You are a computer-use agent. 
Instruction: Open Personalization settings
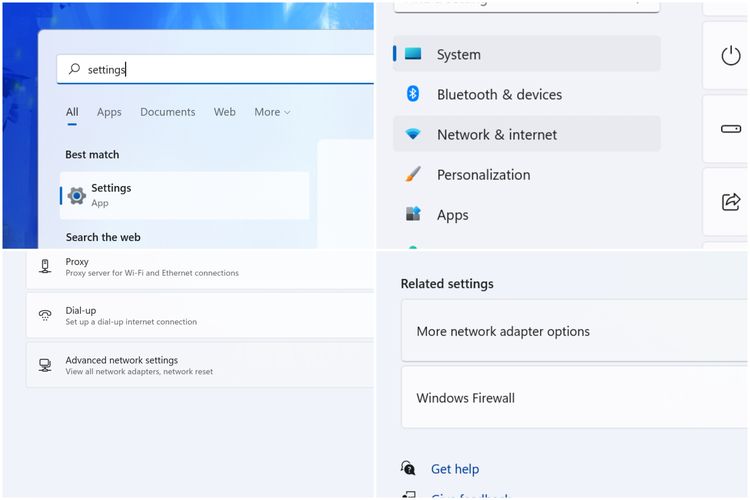click(x=527, y=175)
